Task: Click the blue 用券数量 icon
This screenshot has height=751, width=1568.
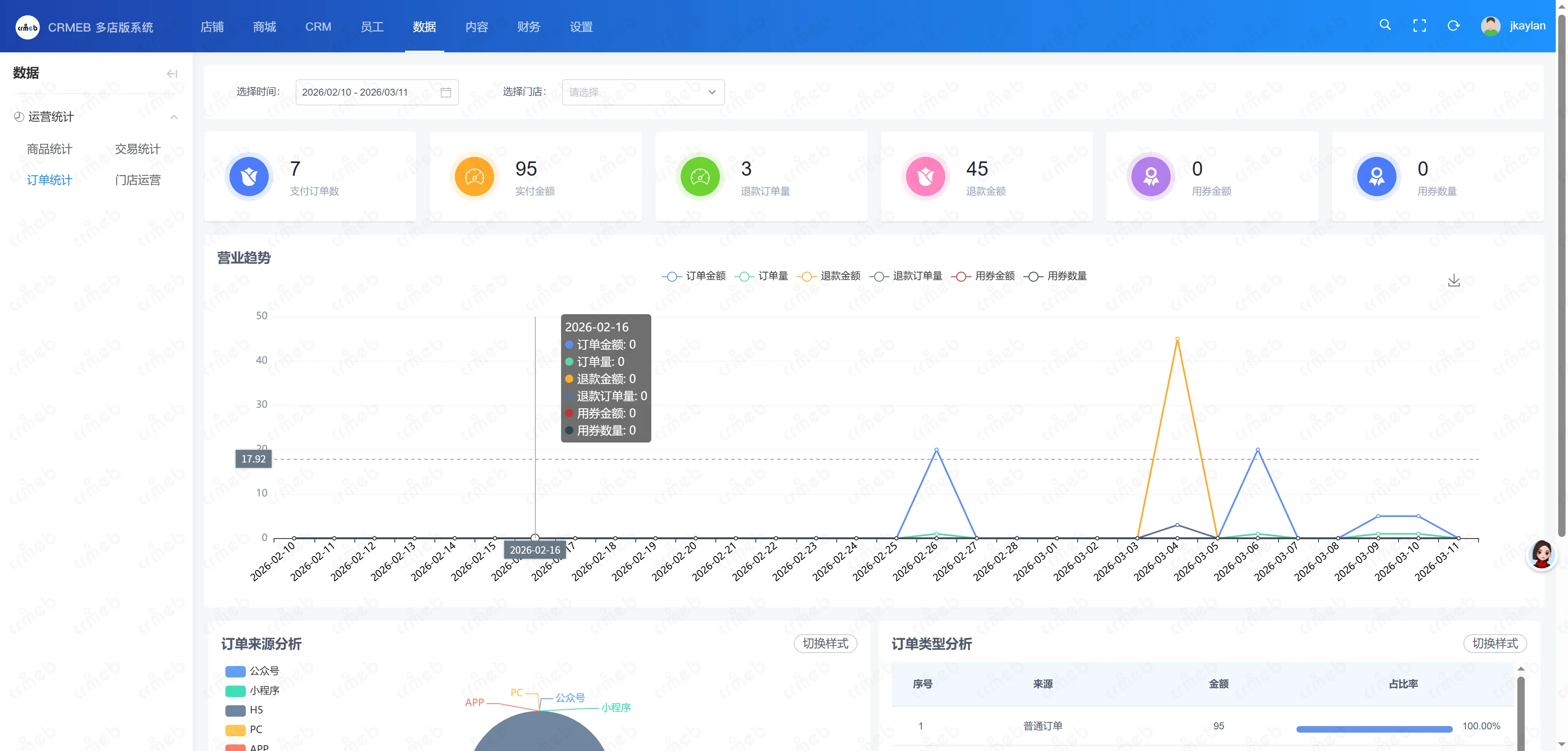Action: pyautogui.click(x=1376, y=177)
